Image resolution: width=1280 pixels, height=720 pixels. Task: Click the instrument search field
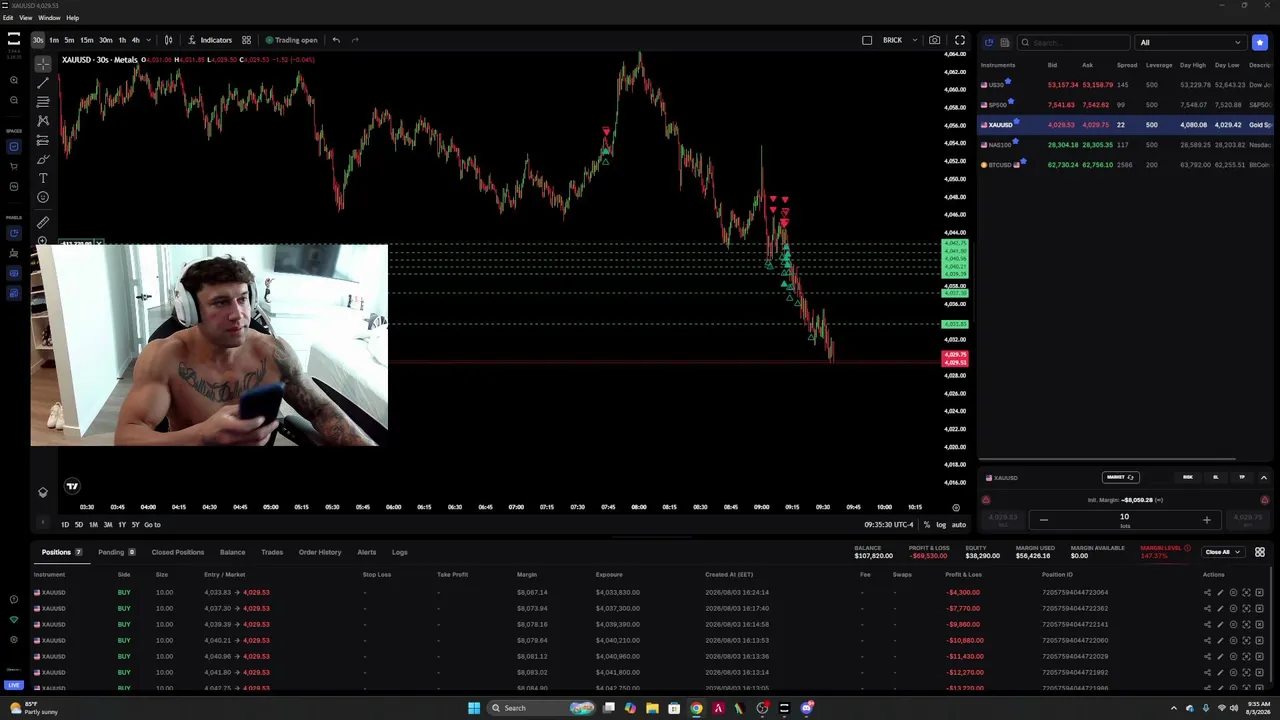coord(1074,42)
